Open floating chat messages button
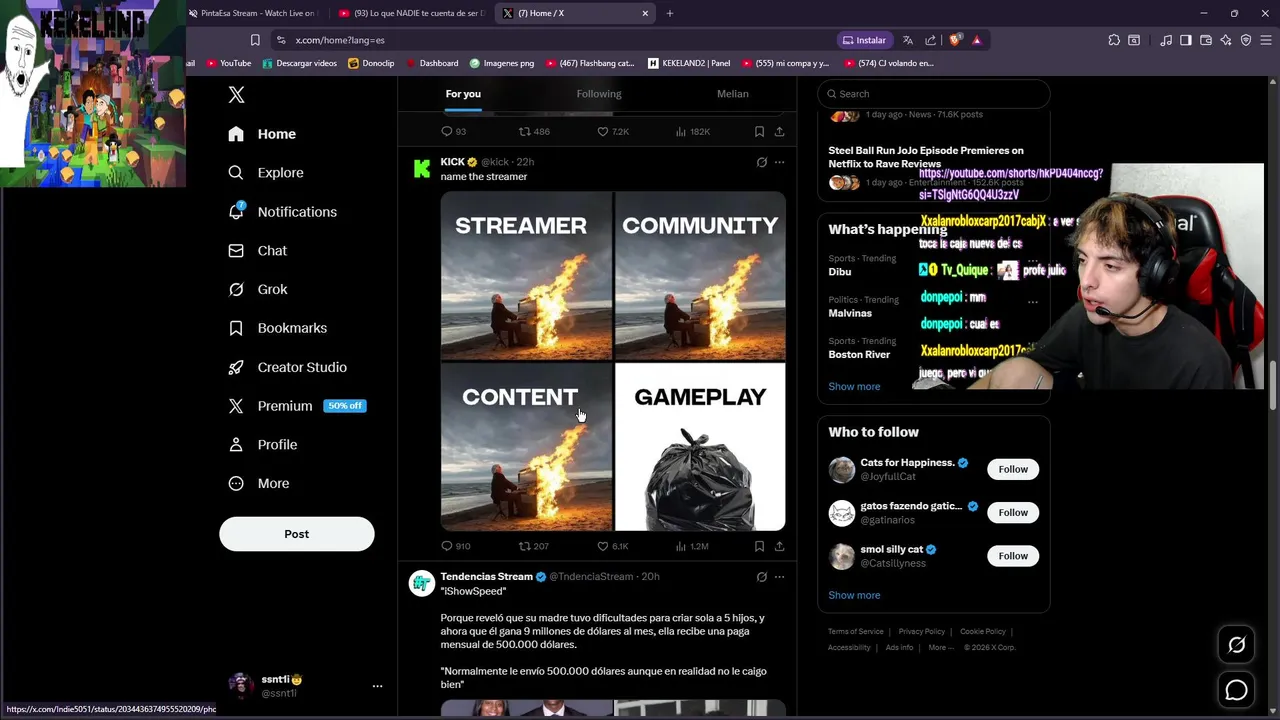1280x720 pixels. (x=1237, y=690)
